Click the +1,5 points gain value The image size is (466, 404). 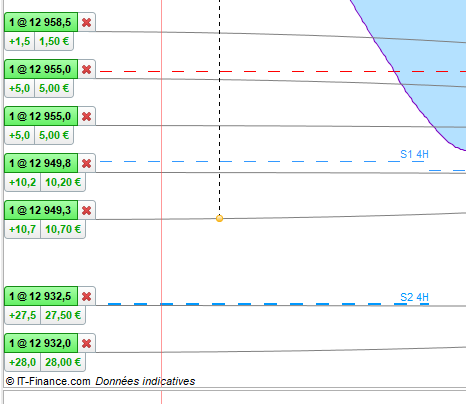coord(20,41)
